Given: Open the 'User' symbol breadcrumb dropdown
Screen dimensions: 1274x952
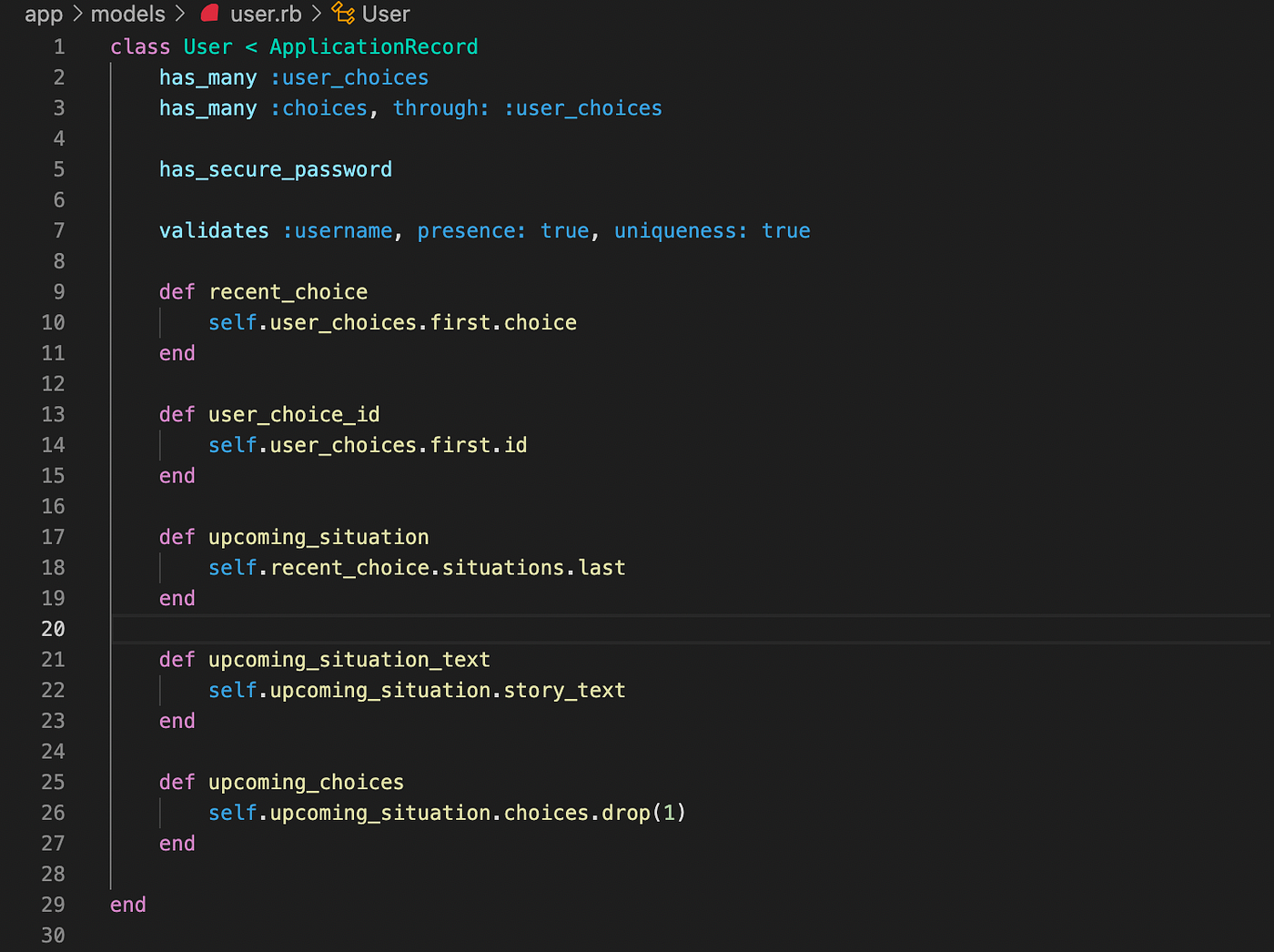Looking at the screenshot, I should coord(388,14).
